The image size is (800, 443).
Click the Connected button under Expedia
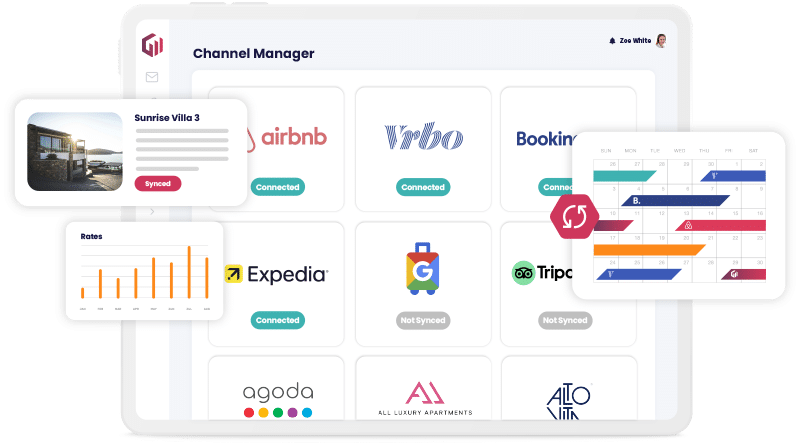click(x=277, y=320)
